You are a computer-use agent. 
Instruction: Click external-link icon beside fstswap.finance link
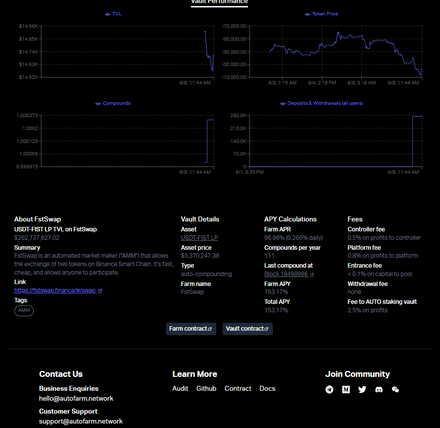100,291
